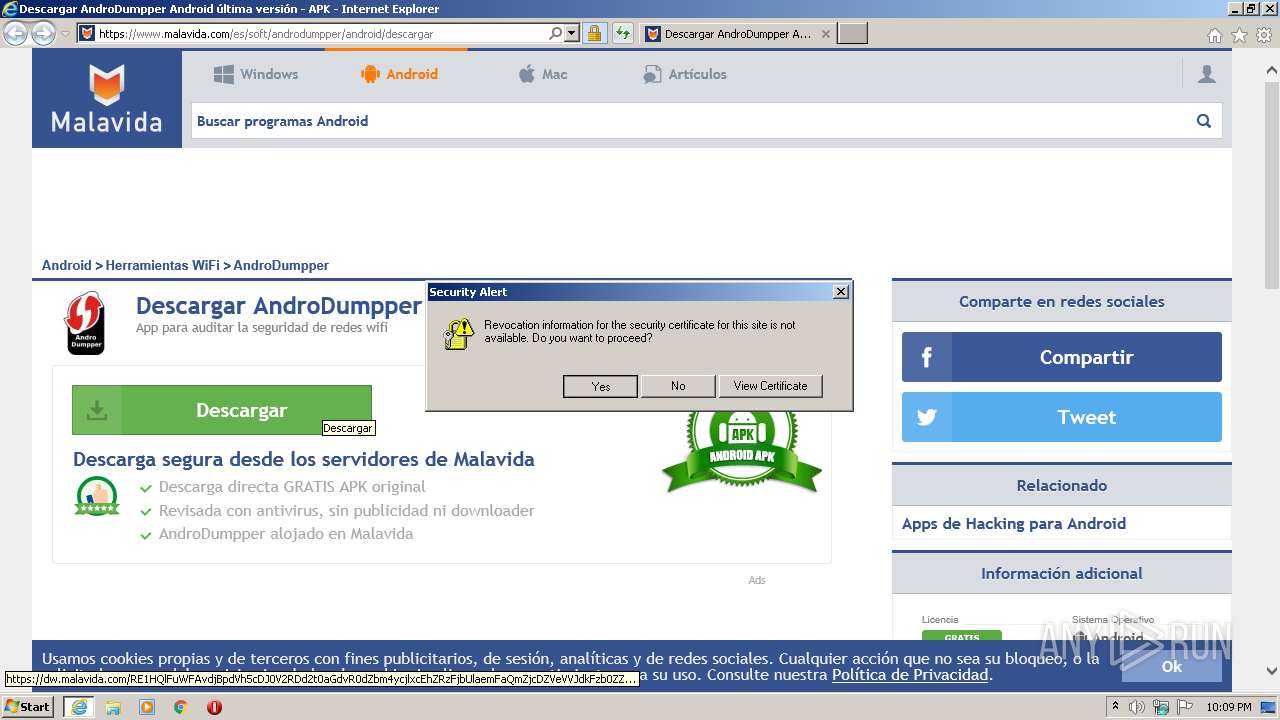1280x720 pixels.
Task: Select the Android platform tab
Action: (399, 74)
